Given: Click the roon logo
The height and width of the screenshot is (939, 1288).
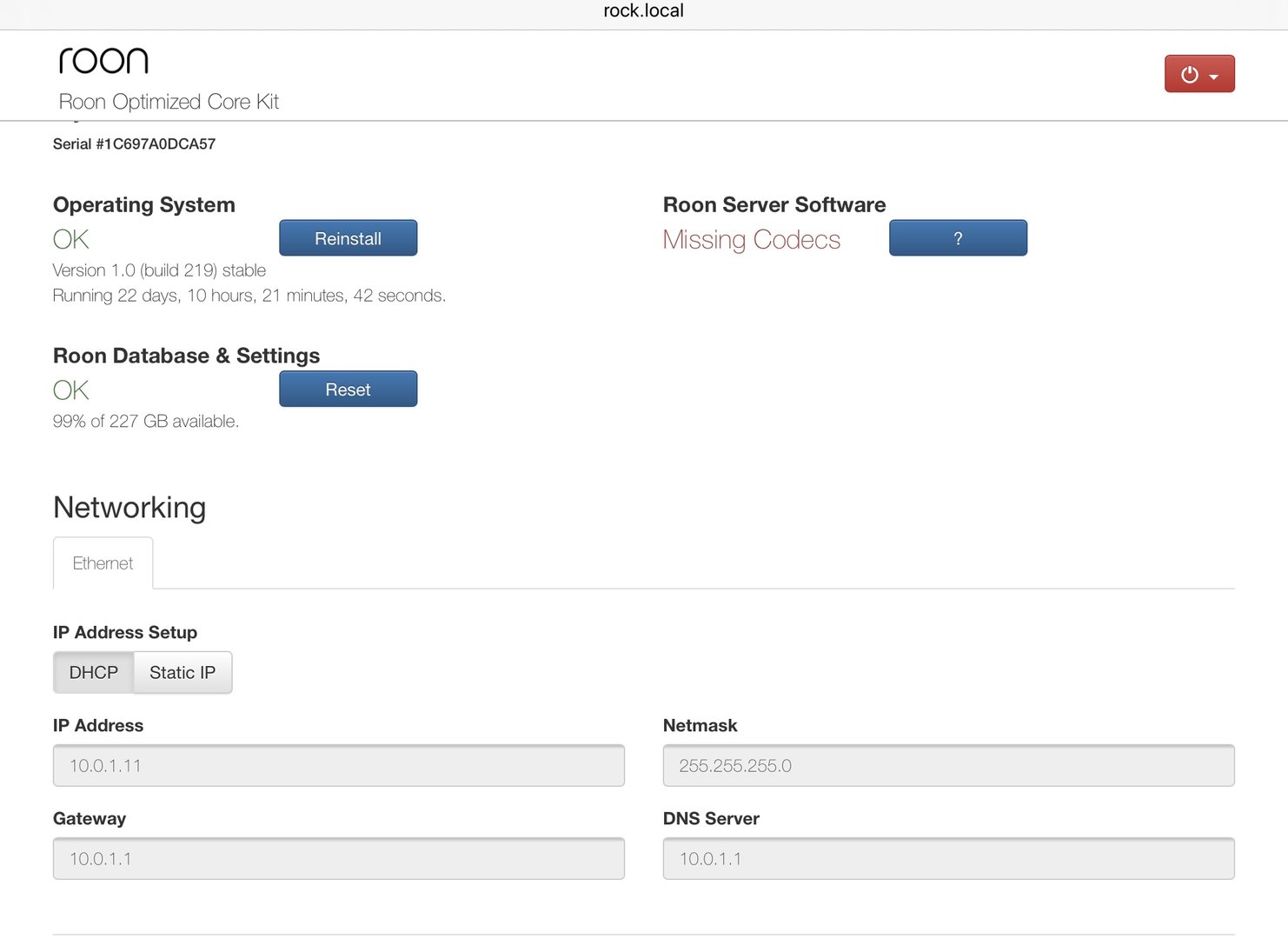Looking at the screenshot, I should click(x=103, y=60).
